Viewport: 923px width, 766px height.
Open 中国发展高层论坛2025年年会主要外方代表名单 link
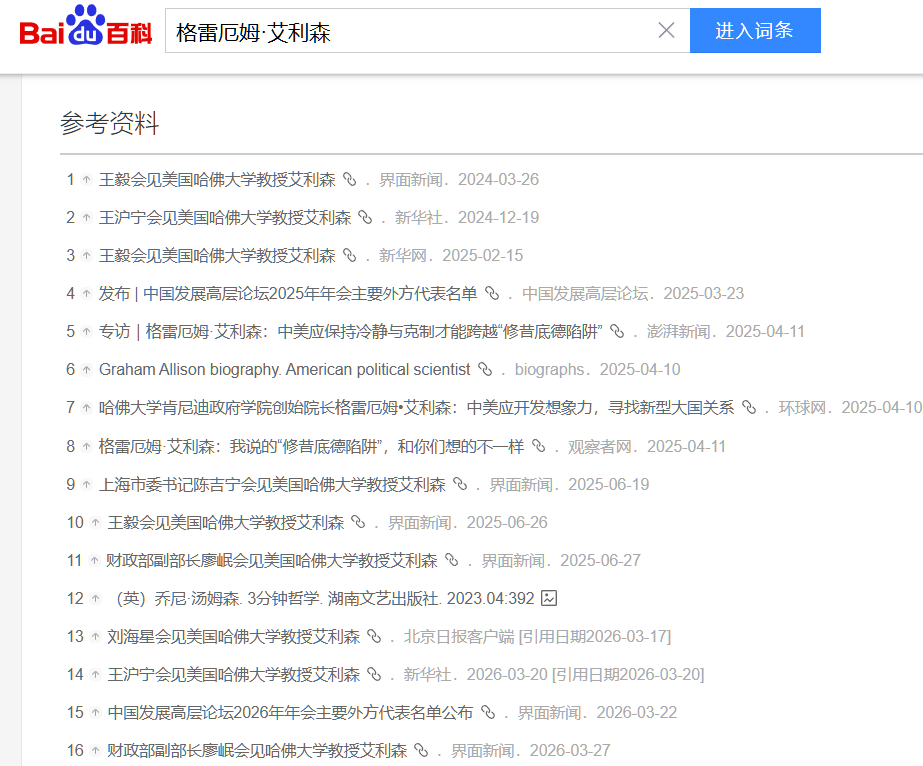click(x=288, y=294)
